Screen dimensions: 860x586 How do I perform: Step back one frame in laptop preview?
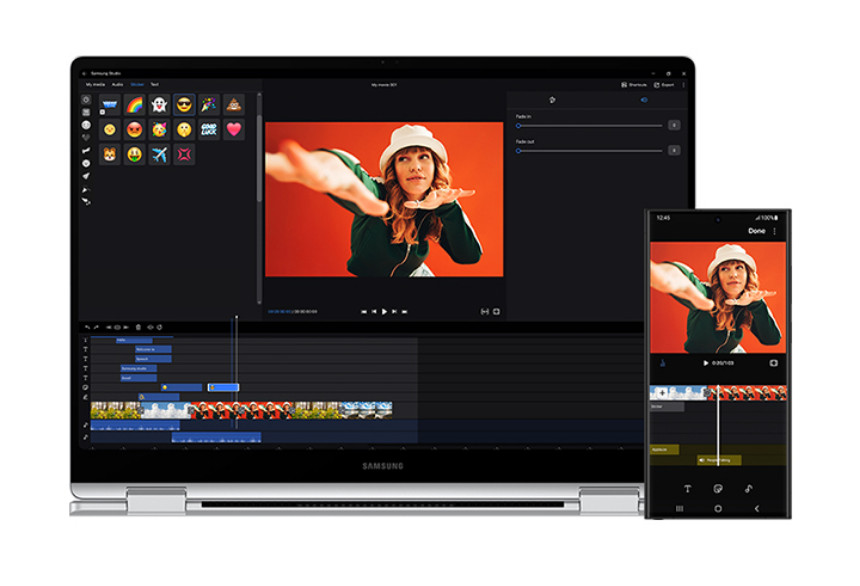tap(374, 312)
